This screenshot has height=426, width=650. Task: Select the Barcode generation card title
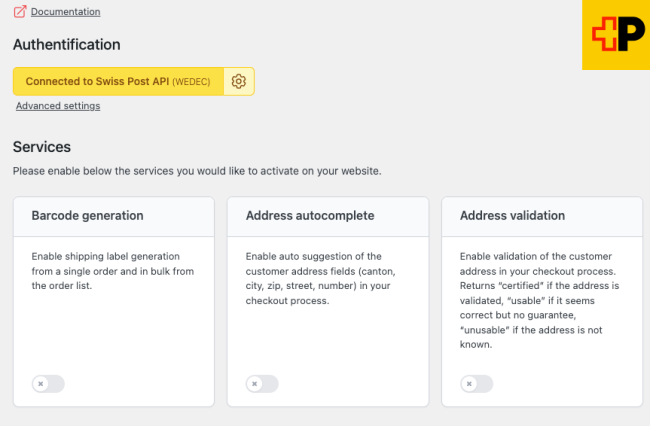[87, 216]
